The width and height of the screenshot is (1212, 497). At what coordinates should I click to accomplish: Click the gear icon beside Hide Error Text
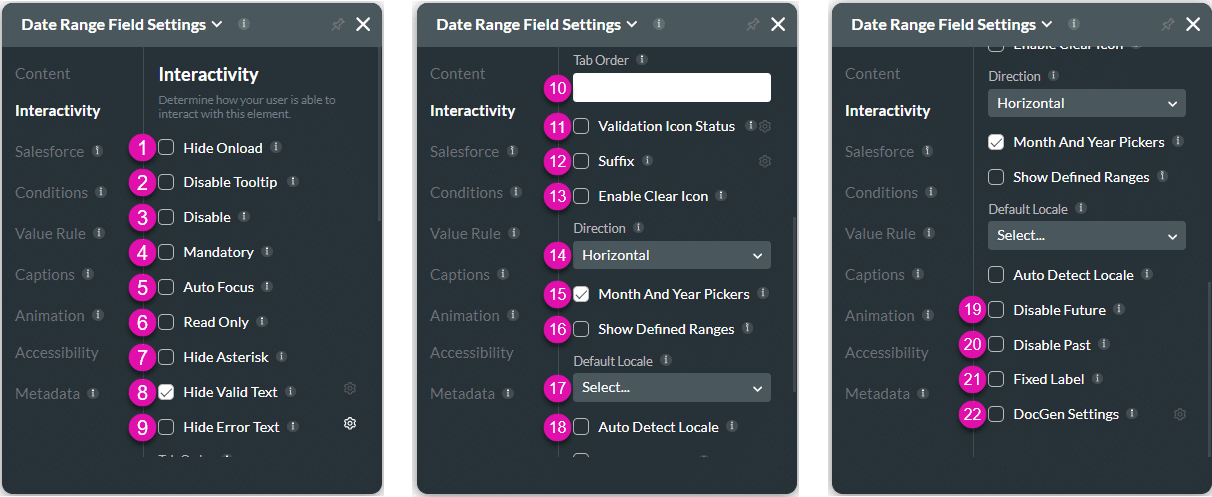pos(350,423)
